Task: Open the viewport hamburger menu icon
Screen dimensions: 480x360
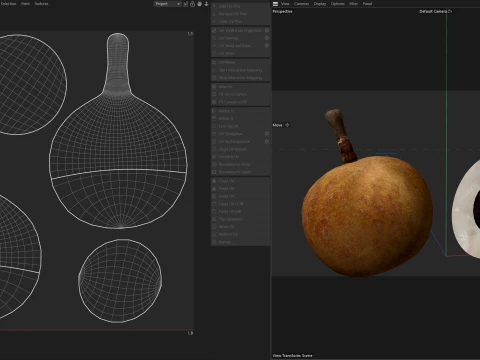Action: click(x=275, y=4)
